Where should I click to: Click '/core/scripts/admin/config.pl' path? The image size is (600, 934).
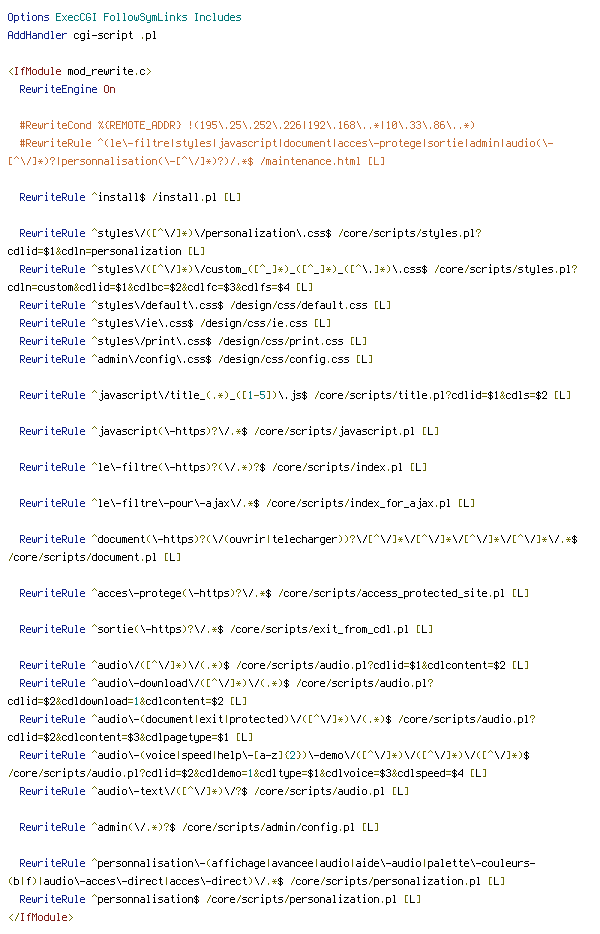(x=269, y=827)
